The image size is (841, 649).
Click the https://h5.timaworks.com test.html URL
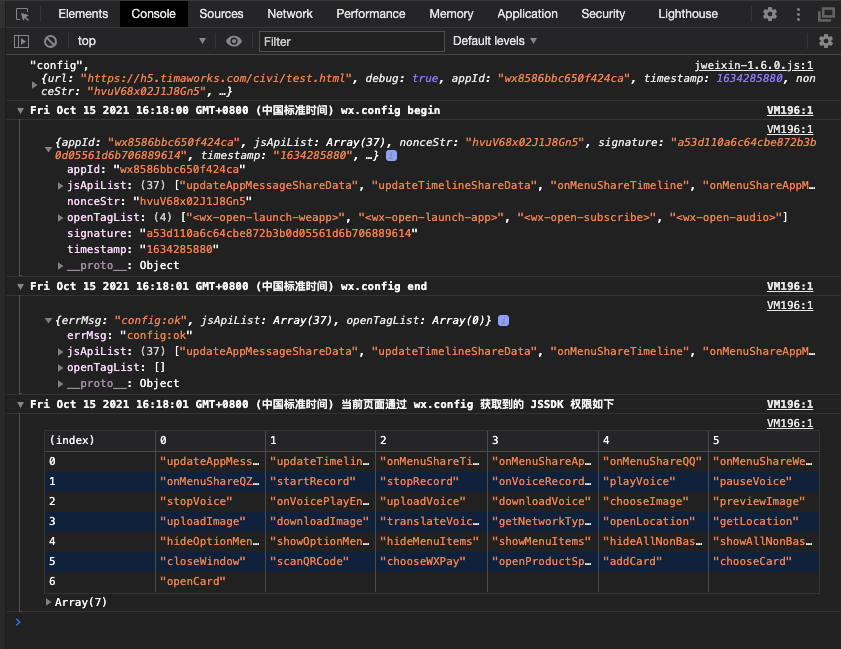point(216,78)
